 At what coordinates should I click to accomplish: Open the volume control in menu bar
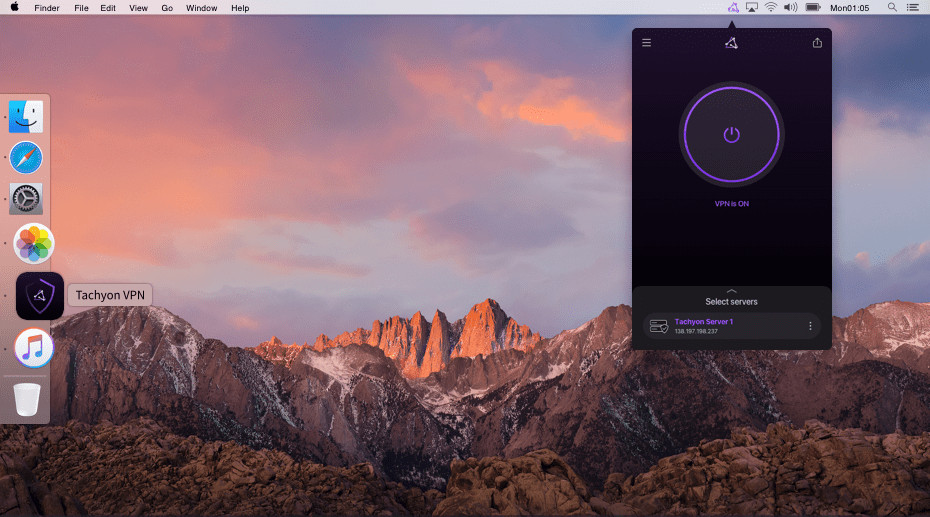click(x=790, y=8)
